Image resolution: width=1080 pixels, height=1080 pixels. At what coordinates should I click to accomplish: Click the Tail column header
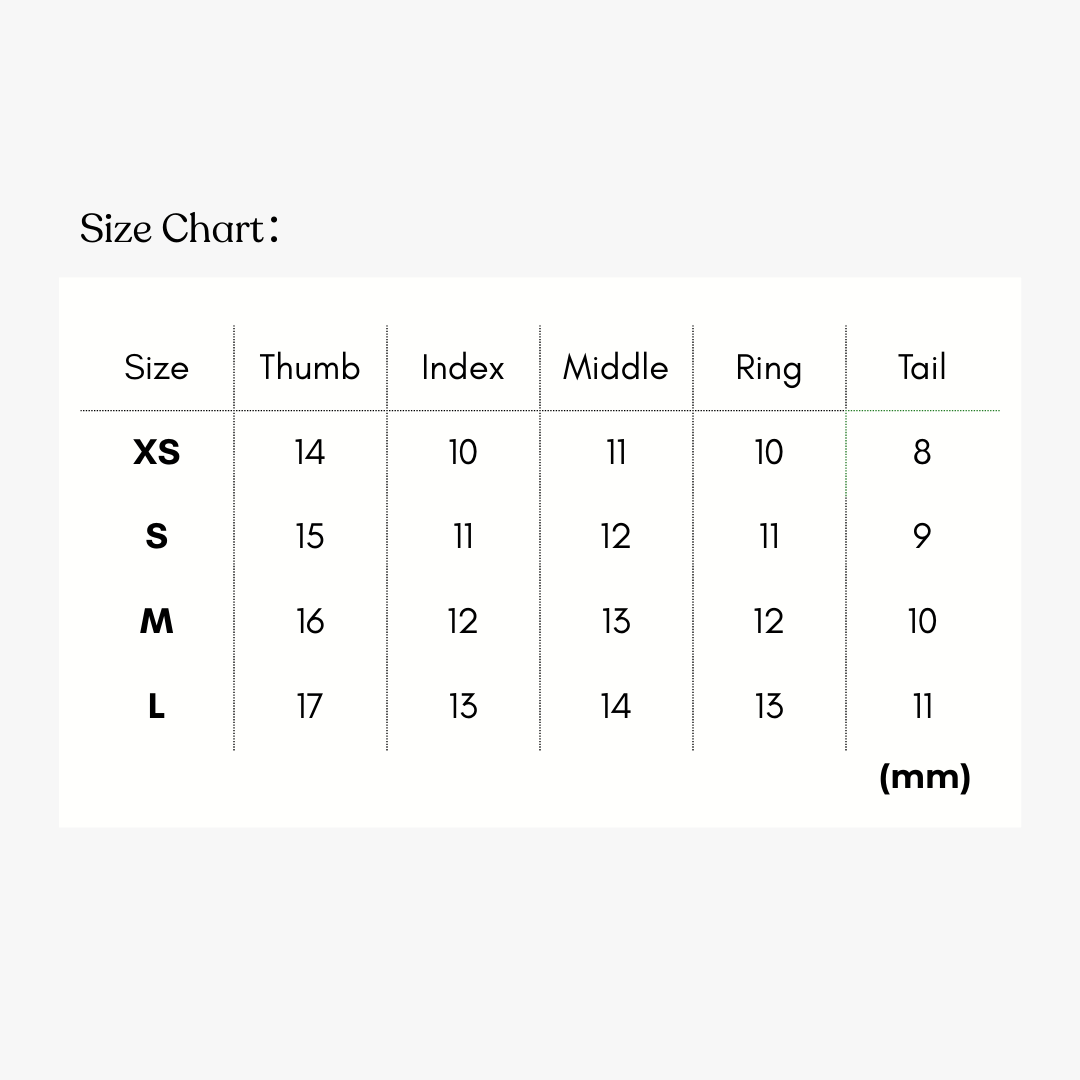[922, 368]
